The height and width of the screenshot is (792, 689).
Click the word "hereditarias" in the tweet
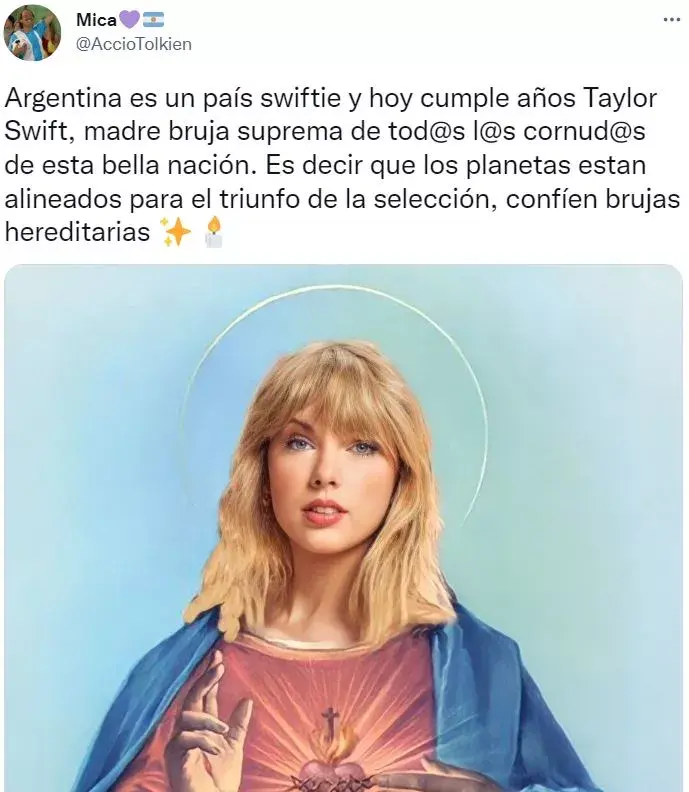[77, 232]
